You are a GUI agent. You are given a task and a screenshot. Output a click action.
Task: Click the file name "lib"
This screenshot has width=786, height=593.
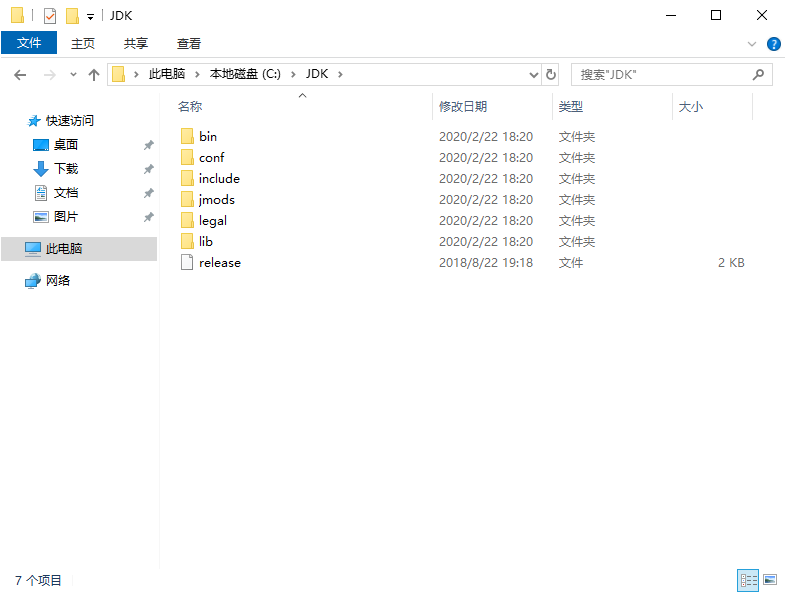[206, 242]
